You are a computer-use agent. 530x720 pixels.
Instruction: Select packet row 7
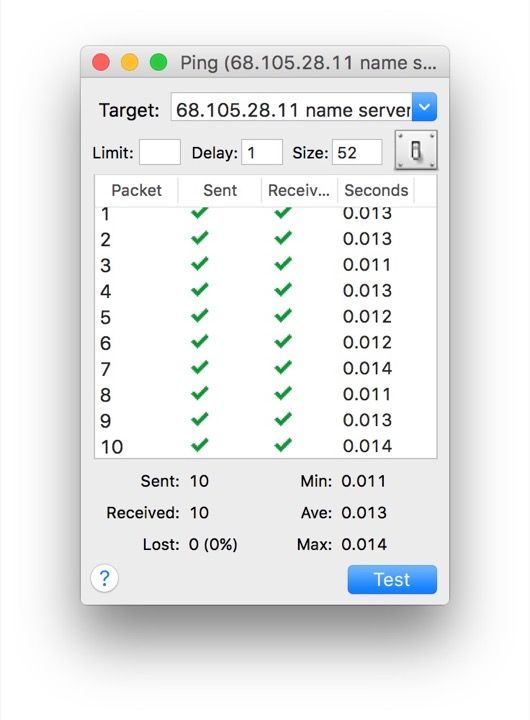tap(265, 369)
